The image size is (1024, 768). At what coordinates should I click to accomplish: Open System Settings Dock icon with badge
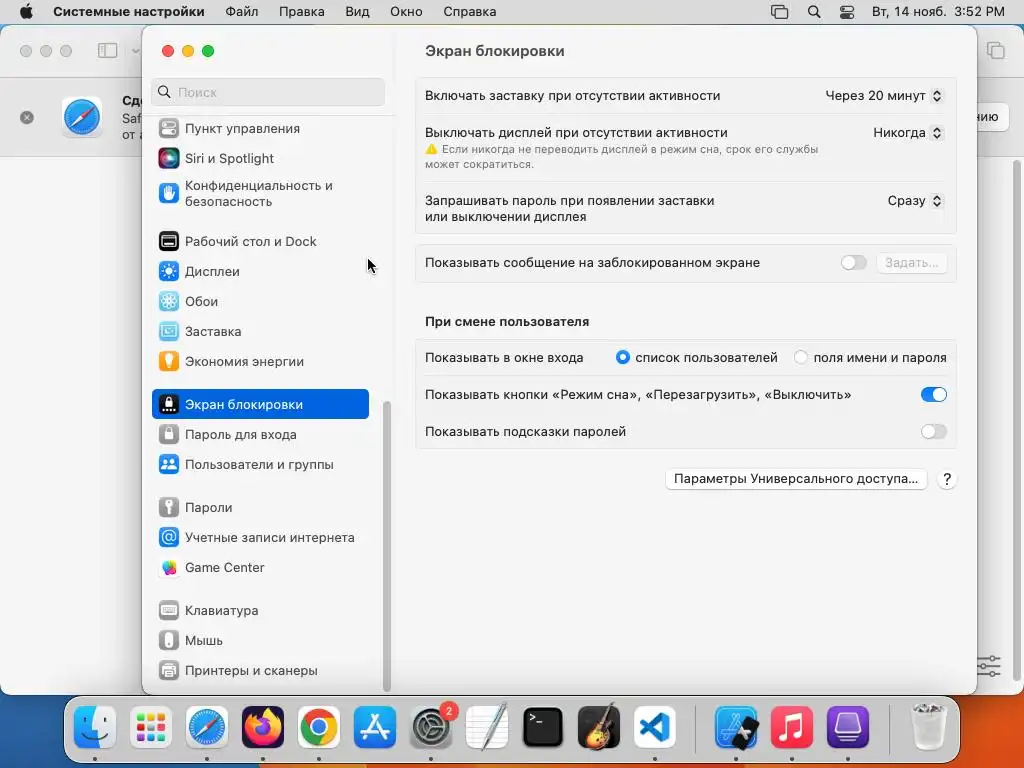[x=431, y=727]
